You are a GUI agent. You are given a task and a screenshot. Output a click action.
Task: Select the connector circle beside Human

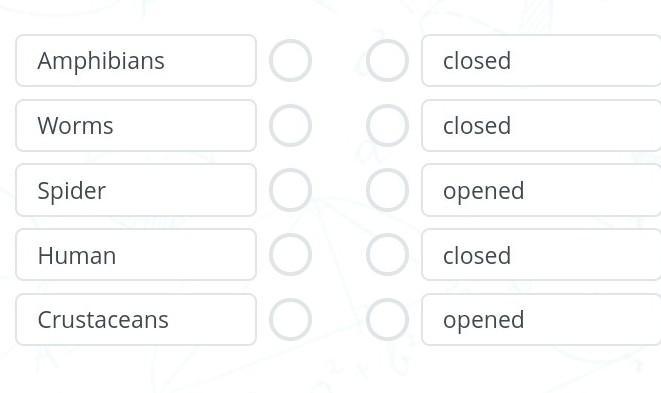290,255
